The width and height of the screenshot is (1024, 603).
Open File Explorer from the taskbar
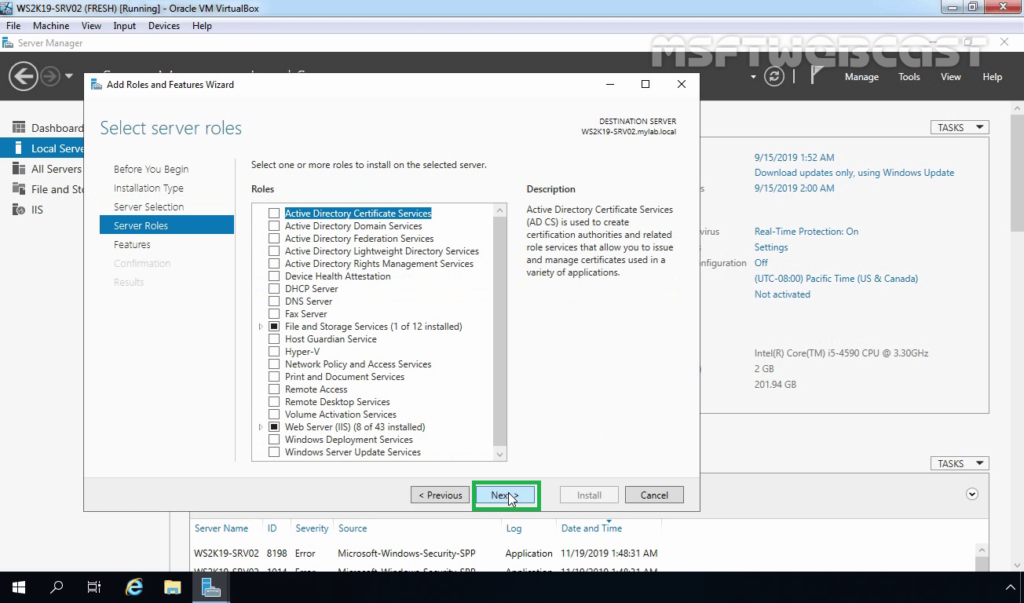click(172, 587)
